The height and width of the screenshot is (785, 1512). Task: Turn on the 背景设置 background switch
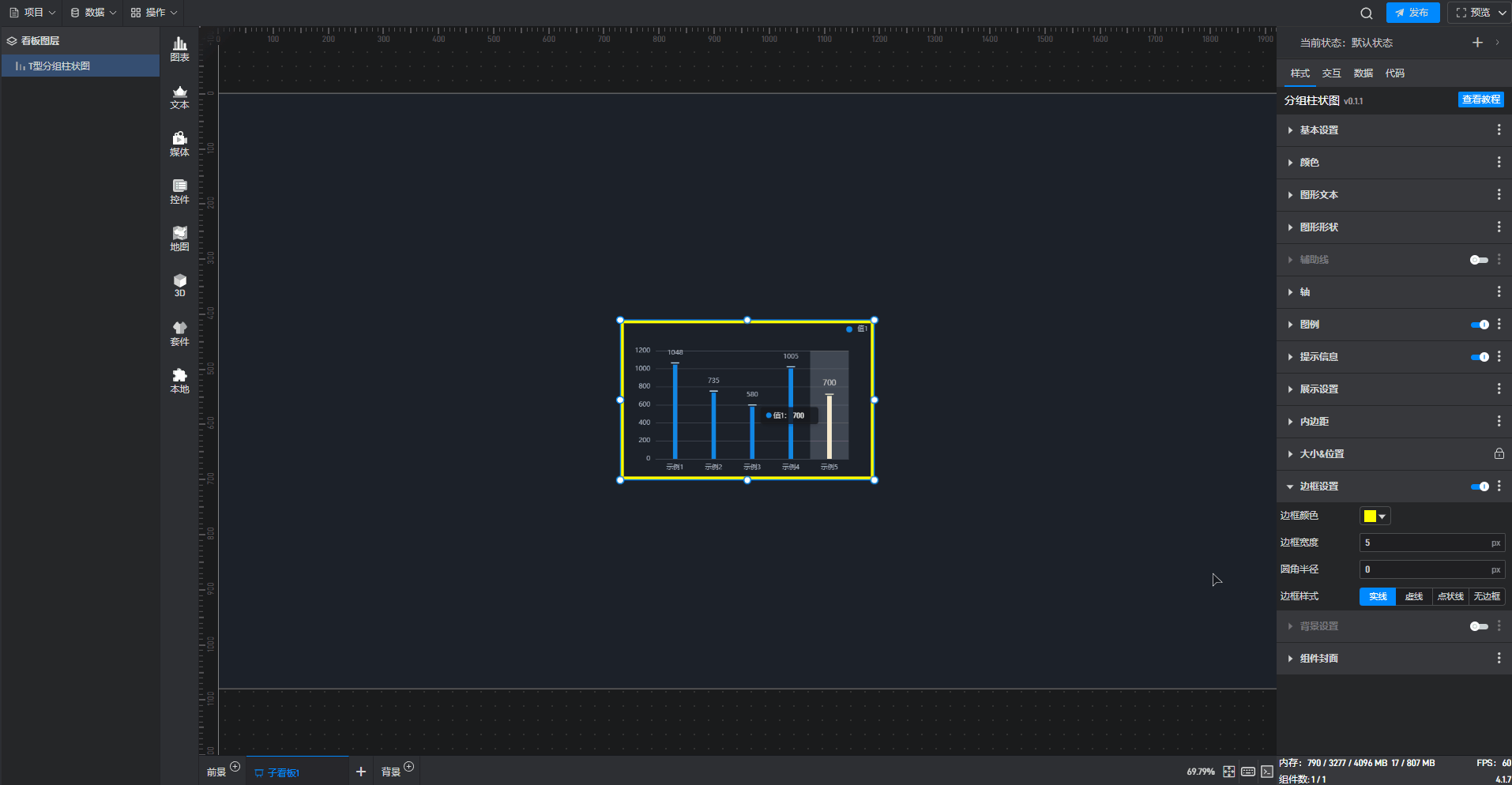(x=1479, y=626)
